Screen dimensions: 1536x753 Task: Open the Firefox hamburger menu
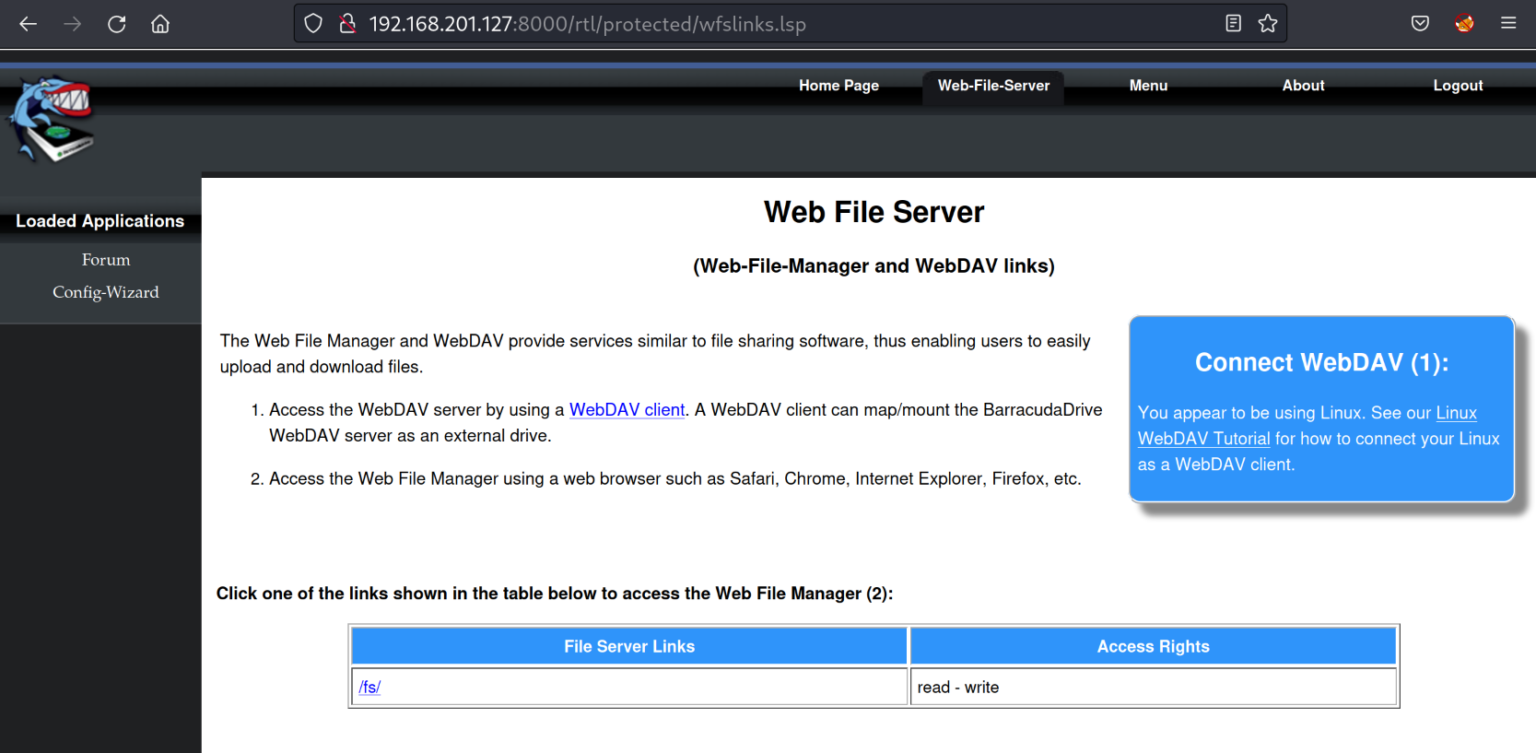point(1509,24)
